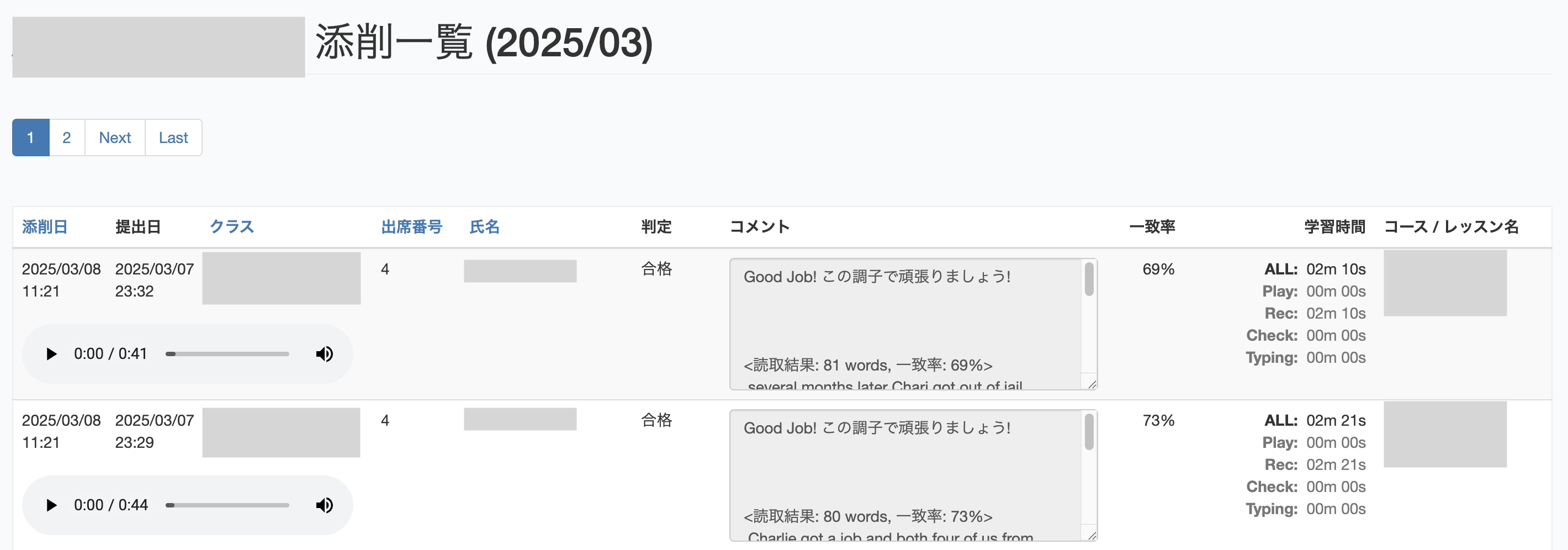Sort records by 出席番号
Screen dimensions: 1568x550
(x=411, y=226)
